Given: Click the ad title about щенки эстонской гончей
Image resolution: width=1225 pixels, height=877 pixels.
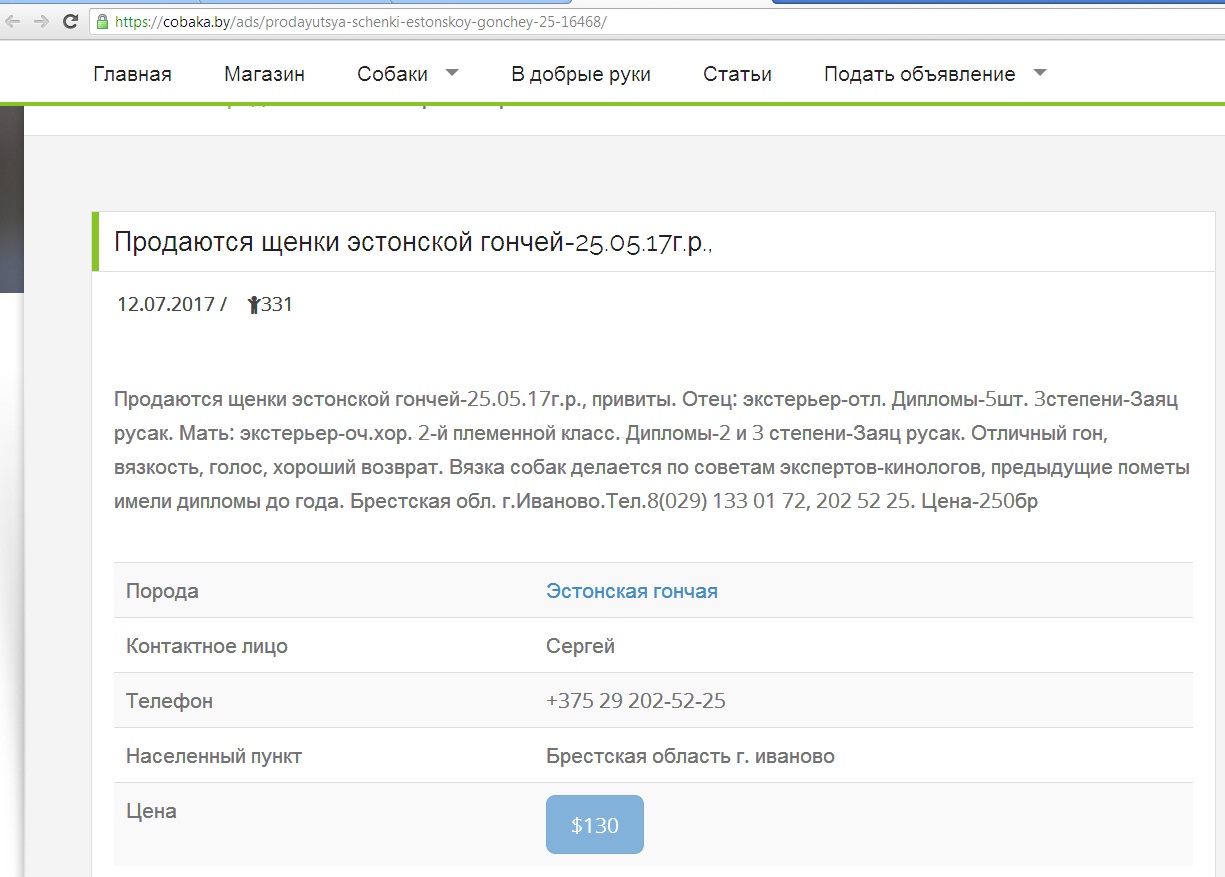Looking at the screenshot, I should tap(413, 243).
